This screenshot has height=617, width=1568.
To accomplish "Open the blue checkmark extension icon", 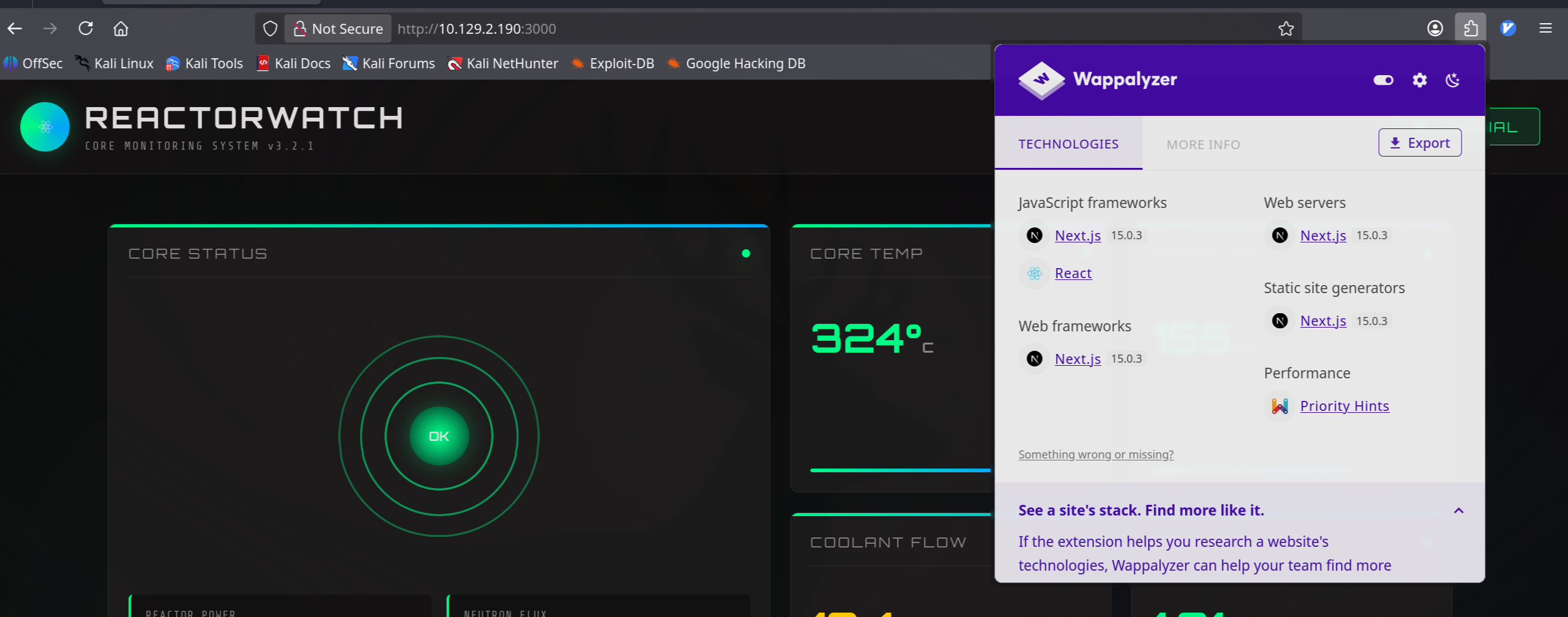I will coord(1508,28).
